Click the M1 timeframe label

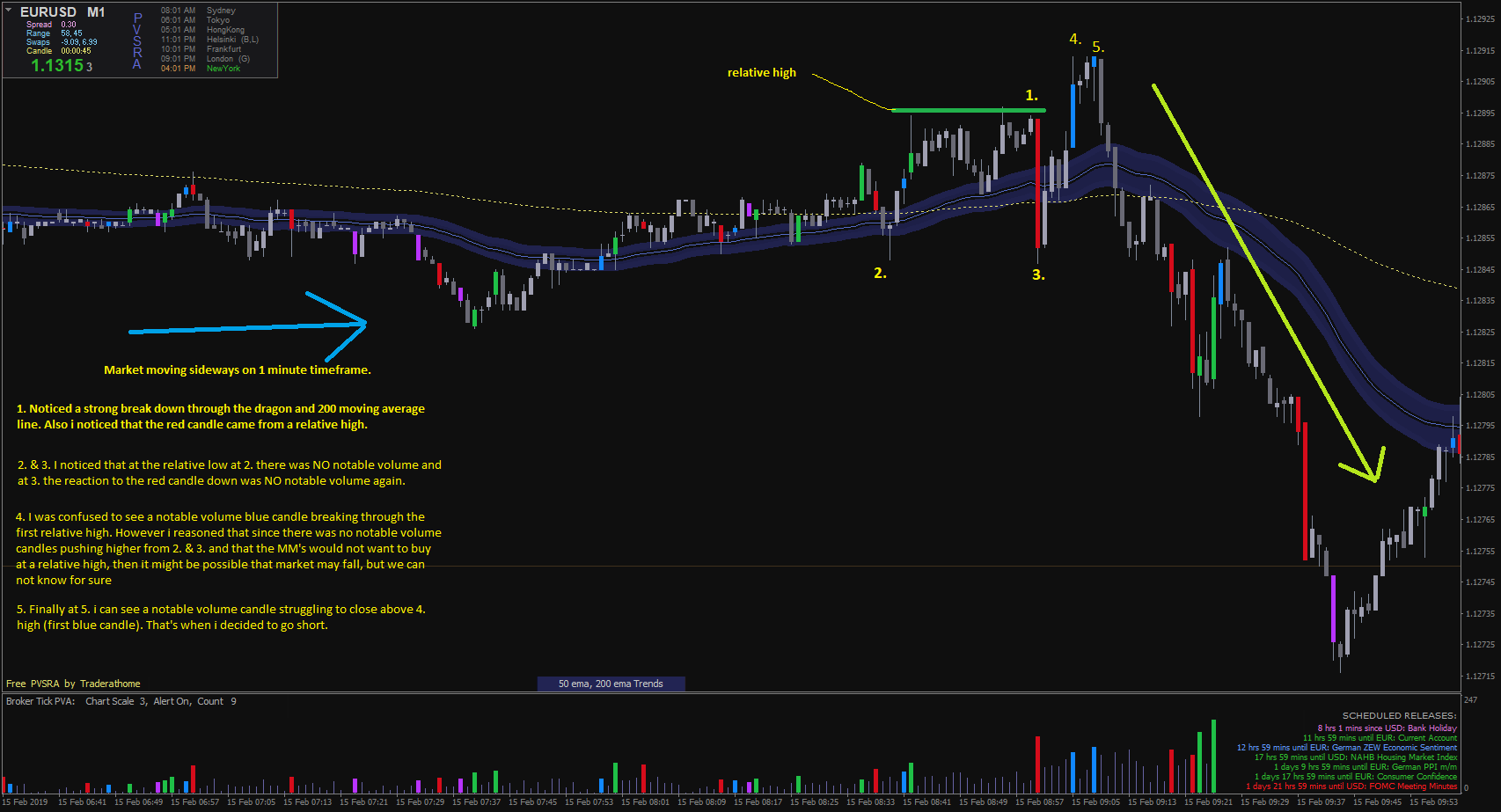pos(96,12)
